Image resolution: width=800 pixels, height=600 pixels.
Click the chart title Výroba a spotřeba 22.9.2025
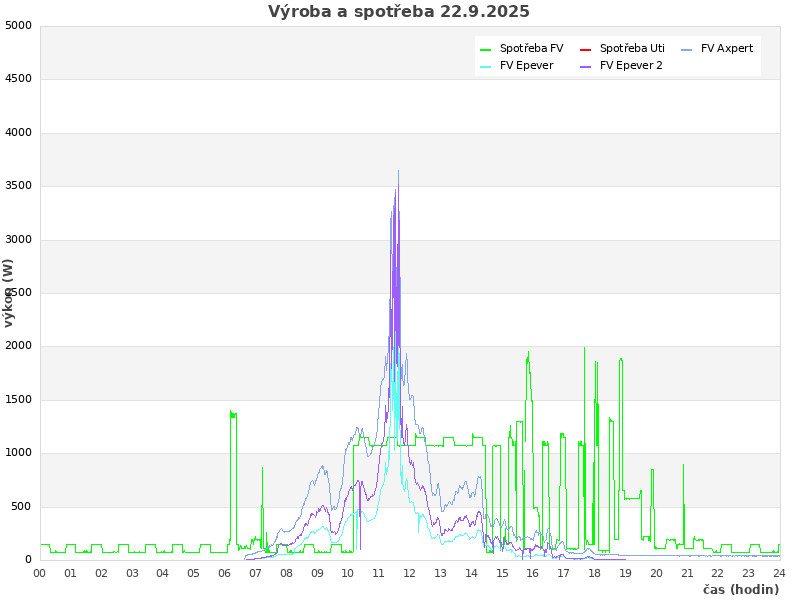click(x=399, y=12)
